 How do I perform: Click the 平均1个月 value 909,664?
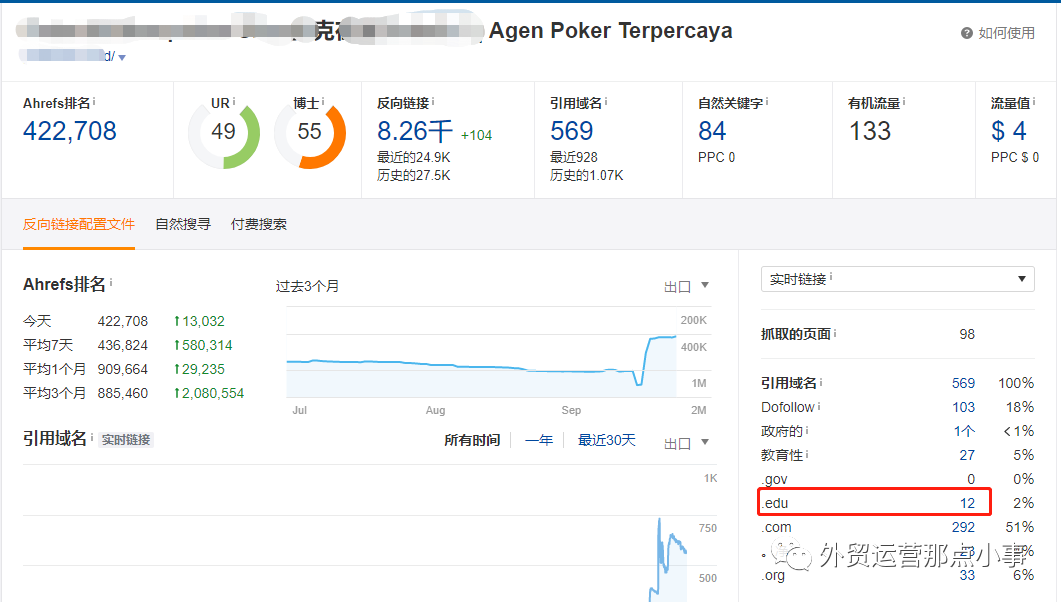click(122, 369)
